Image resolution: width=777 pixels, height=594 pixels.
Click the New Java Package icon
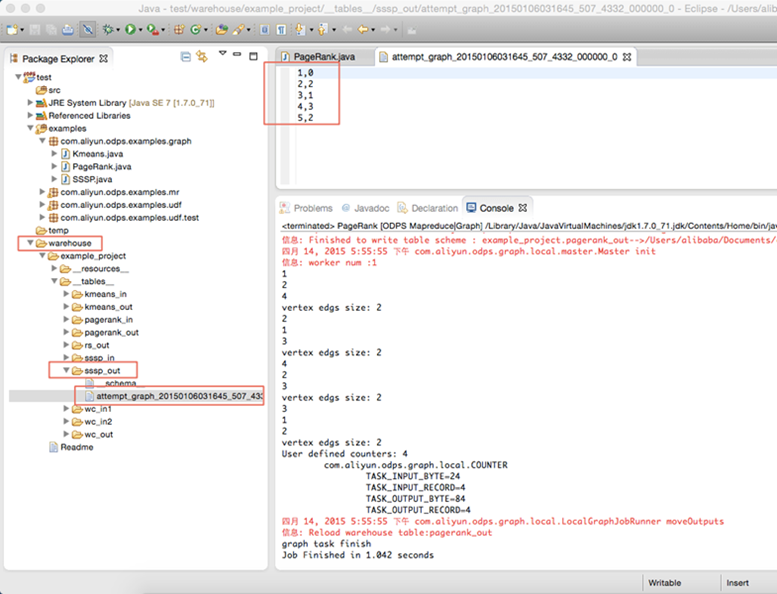point(179,30)
